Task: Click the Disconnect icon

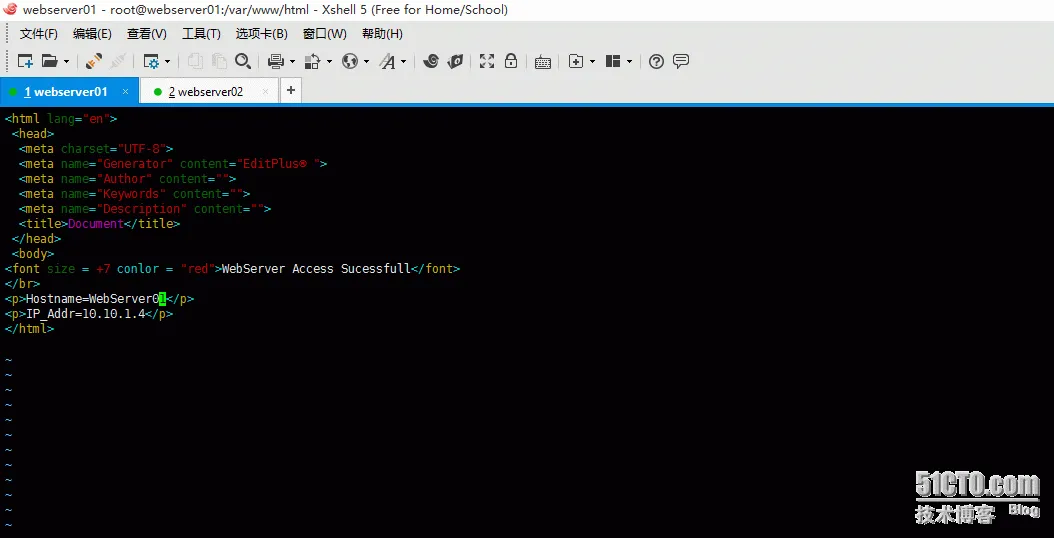Action: click(118, 61)
